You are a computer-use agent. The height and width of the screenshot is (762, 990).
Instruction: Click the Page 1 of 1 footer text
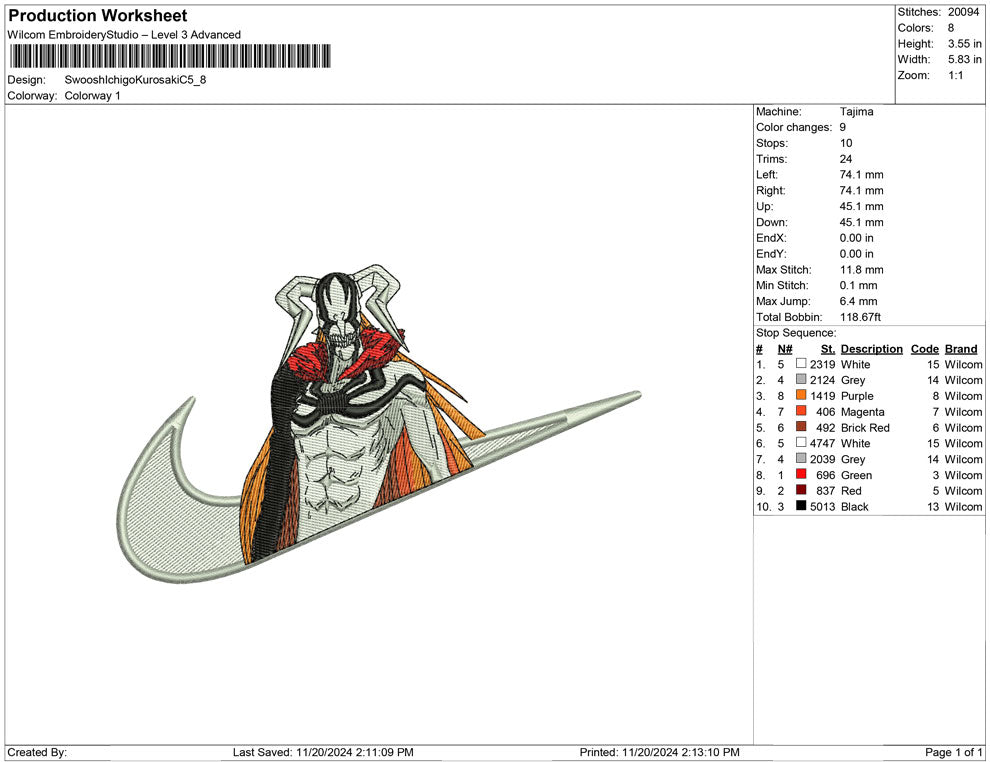click(x=954, y=752)
